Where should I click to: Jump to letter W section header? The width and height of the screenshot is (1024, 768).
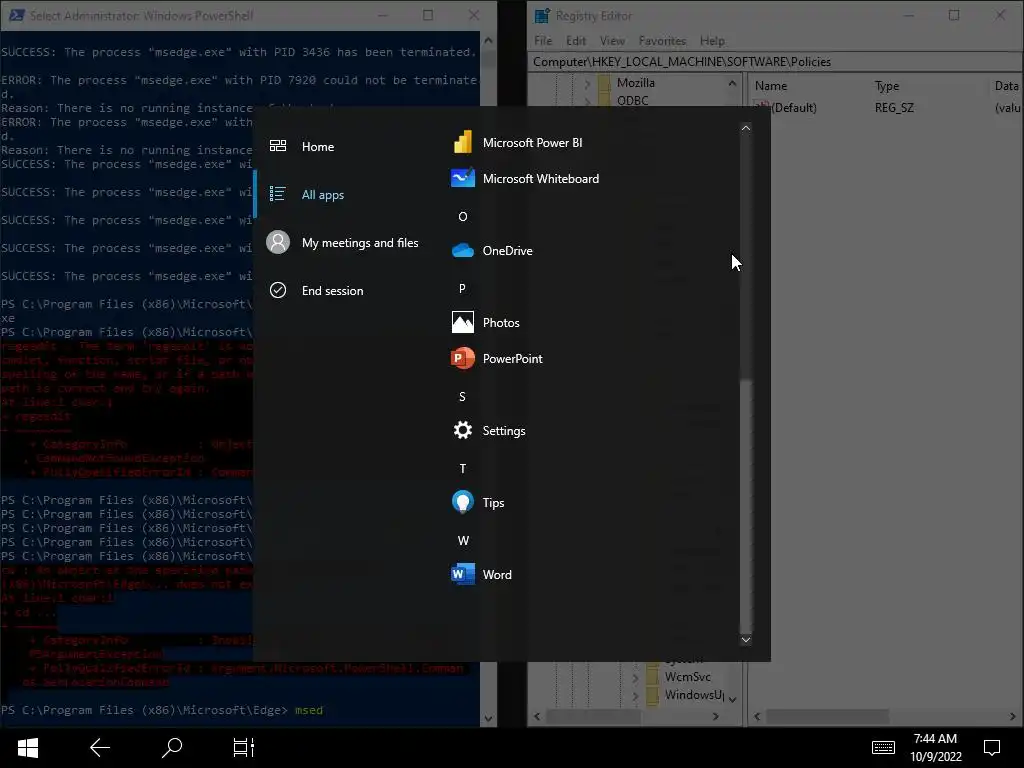tap(462, 541)
